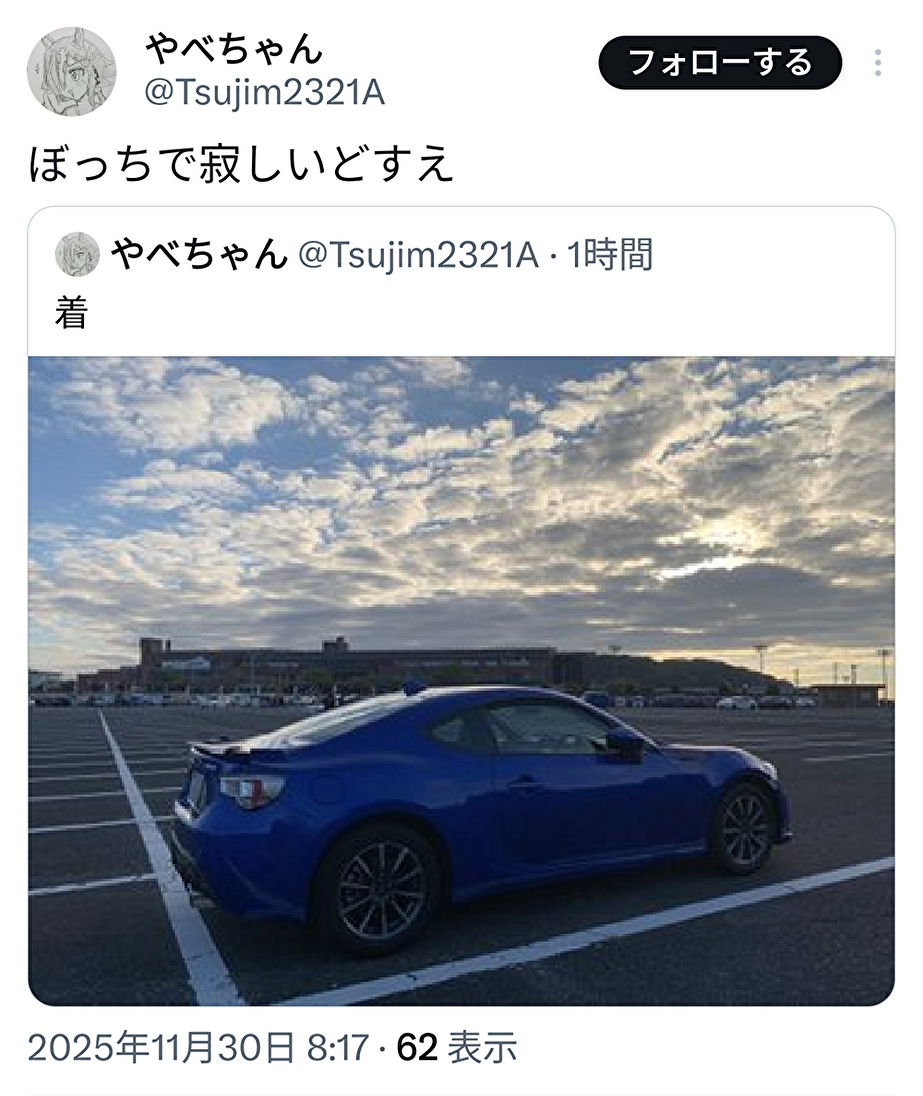This screenshot has width=923, height=1096.
Task: Click the small avatar inside quoted tweet
Action: click(x=78, y=254)
